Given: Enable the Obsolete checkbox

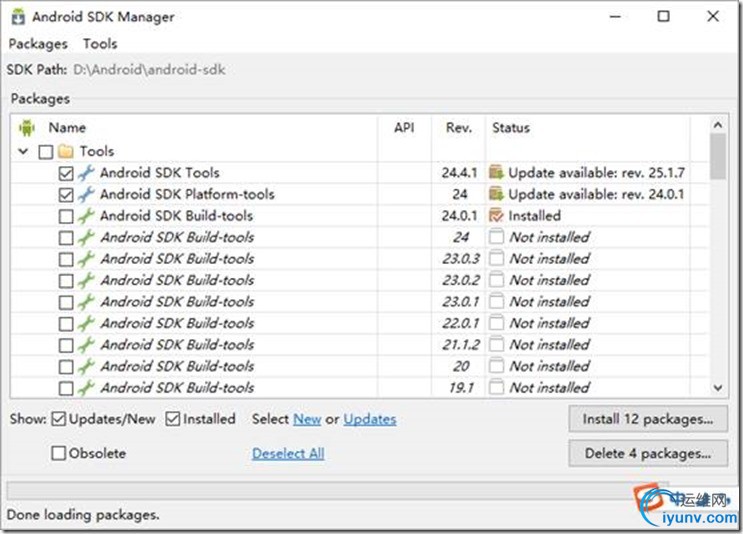Looking at the screenshot, I should tap(58, 453).
